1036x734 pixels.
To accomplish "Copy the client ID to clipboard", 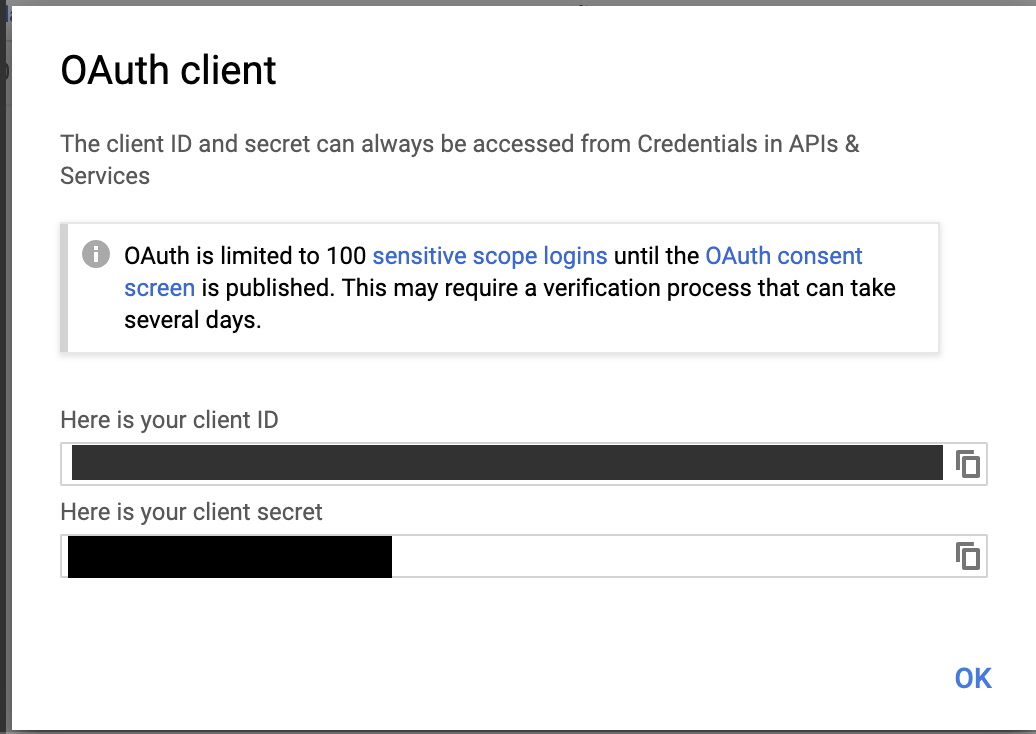I will [967, 464].
